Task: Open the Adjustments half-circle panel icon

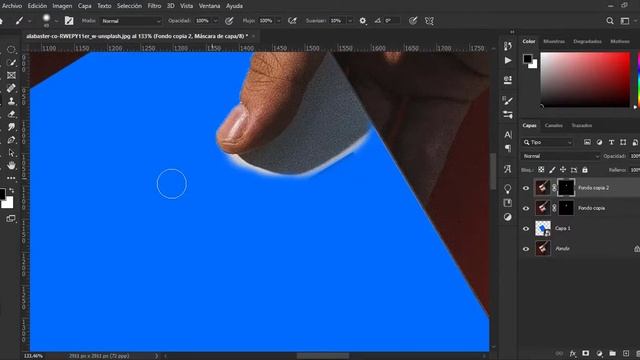Action: click(508, 217)
